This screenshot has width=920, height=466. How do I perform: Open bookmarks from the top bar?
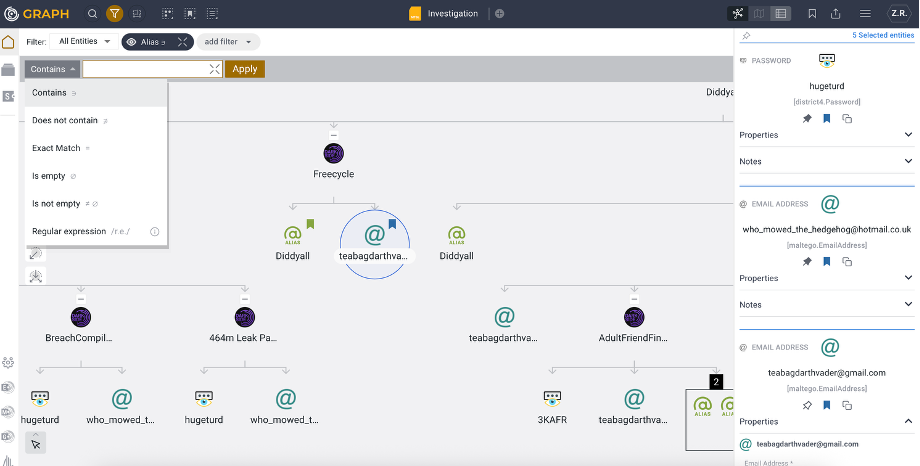pyautogui.click(x=813, y=13)
